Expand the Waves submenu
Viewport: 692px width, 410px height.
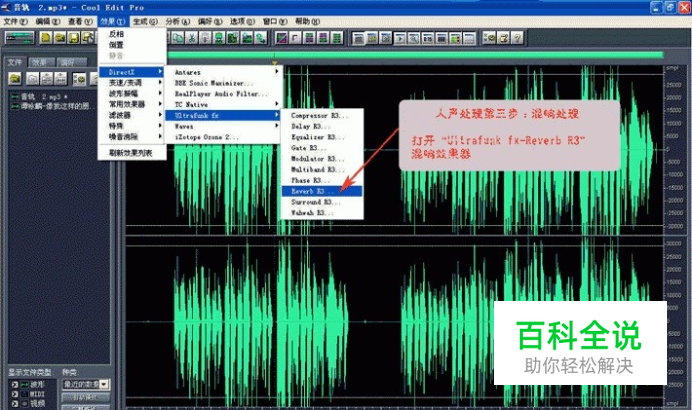tap(223, 126)
